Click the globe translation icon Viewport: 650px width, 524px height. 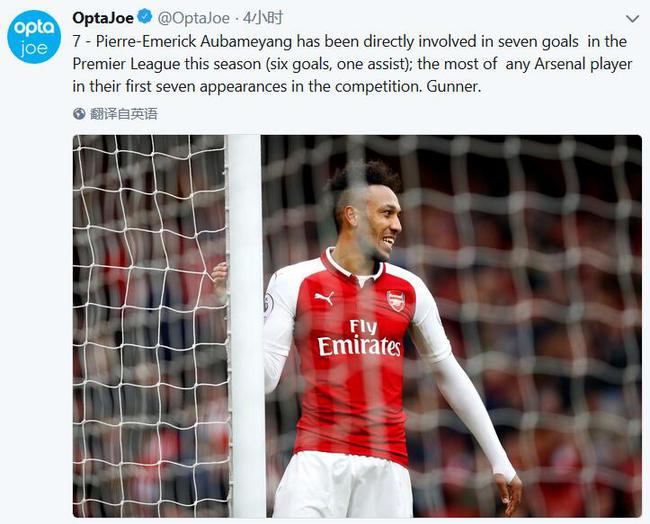click(79, 113)
